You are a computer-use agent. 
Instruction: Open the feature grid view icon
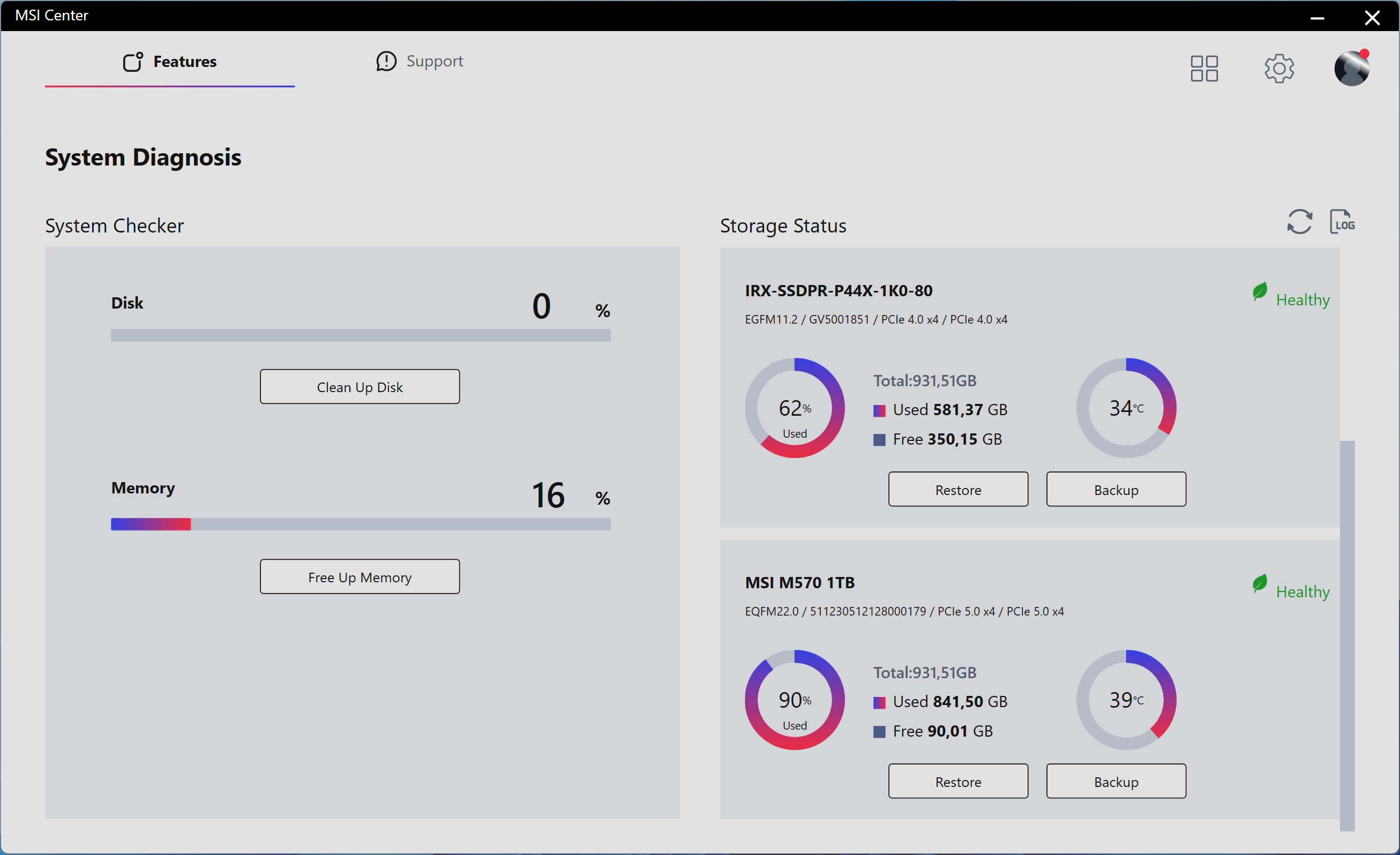tap(1204, 68)
